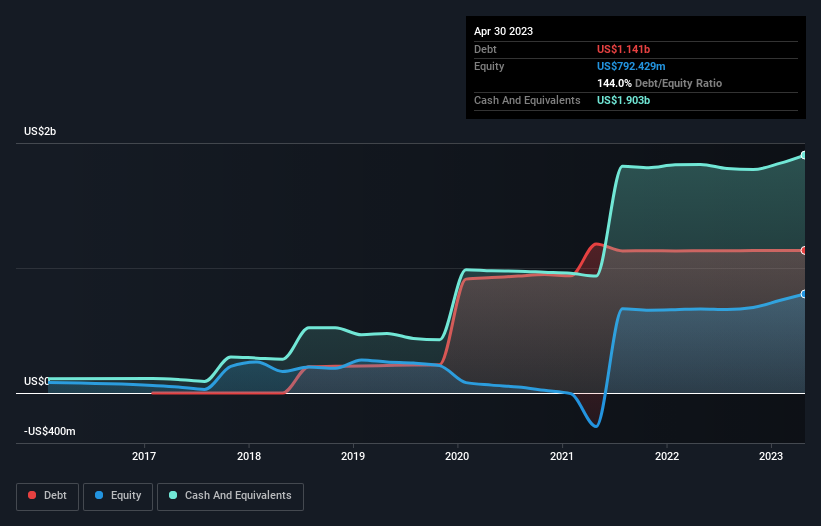
Task: Click the Apr 30 2023 tooltip date
Action: pyautogui.click(x=503, y=31)
